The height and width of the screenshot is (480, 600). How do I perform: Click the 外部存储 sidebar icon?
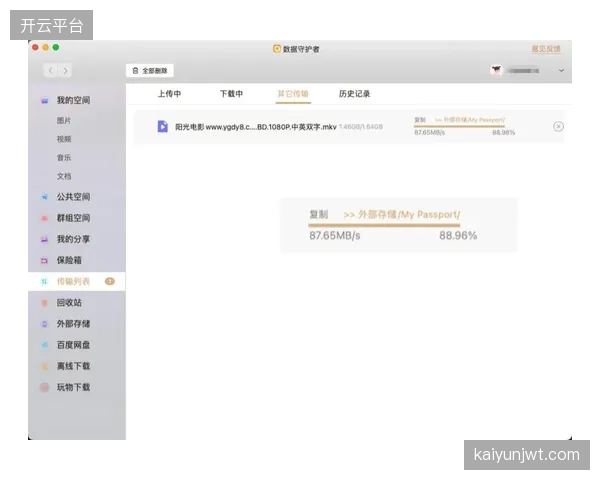pos(45,324)
